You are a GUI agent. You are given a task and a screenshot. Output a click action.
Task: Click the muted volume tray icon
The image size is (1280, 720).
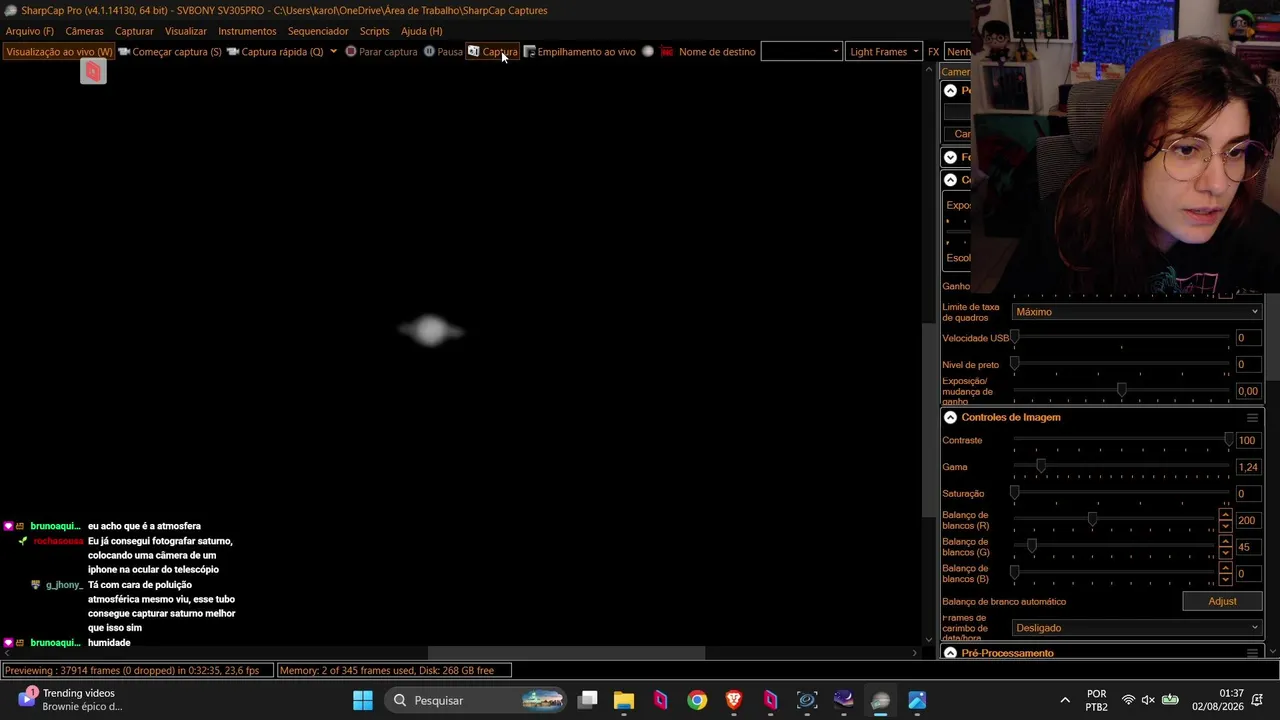pos(1148,700)
